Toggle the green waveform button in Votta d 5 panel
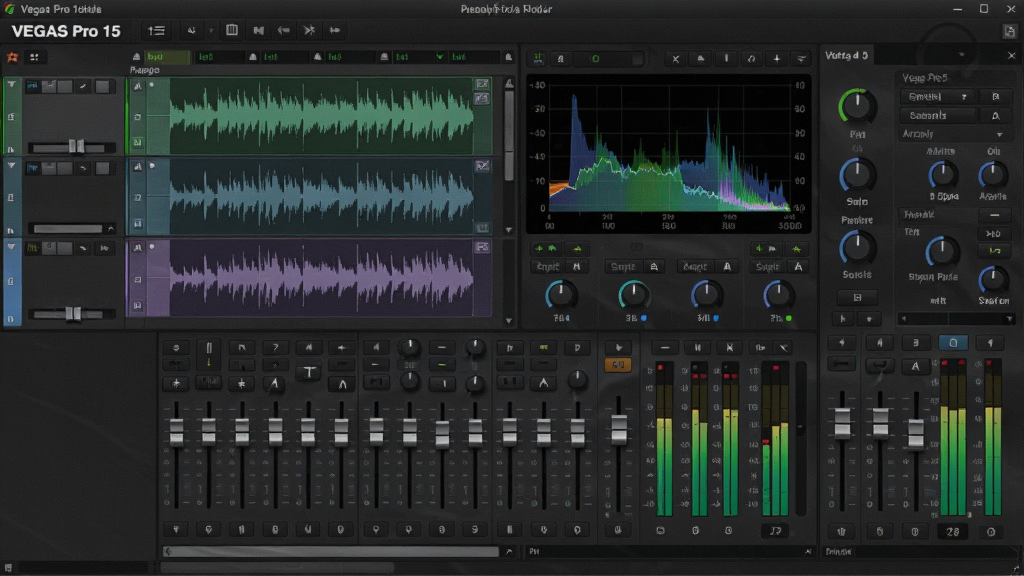The image size is (1024, 576). pyautogui.click(x=994, y=251)
